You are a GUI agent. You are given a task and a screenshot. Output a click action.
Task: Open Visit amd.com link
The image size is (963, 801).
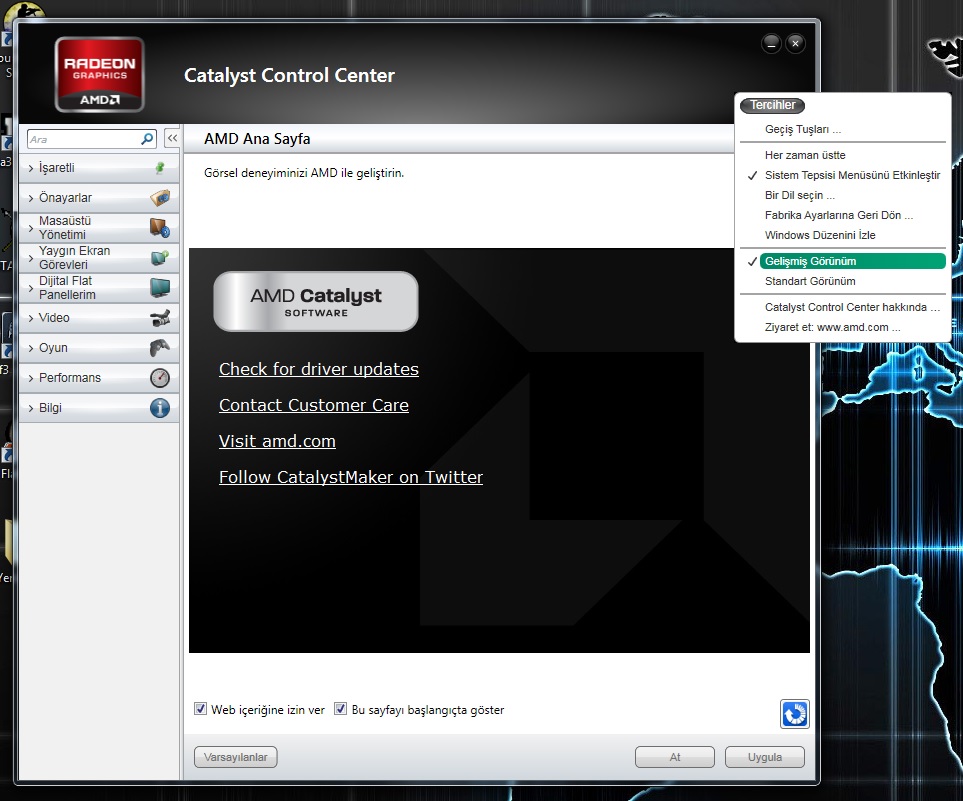(x=277, y=441)
